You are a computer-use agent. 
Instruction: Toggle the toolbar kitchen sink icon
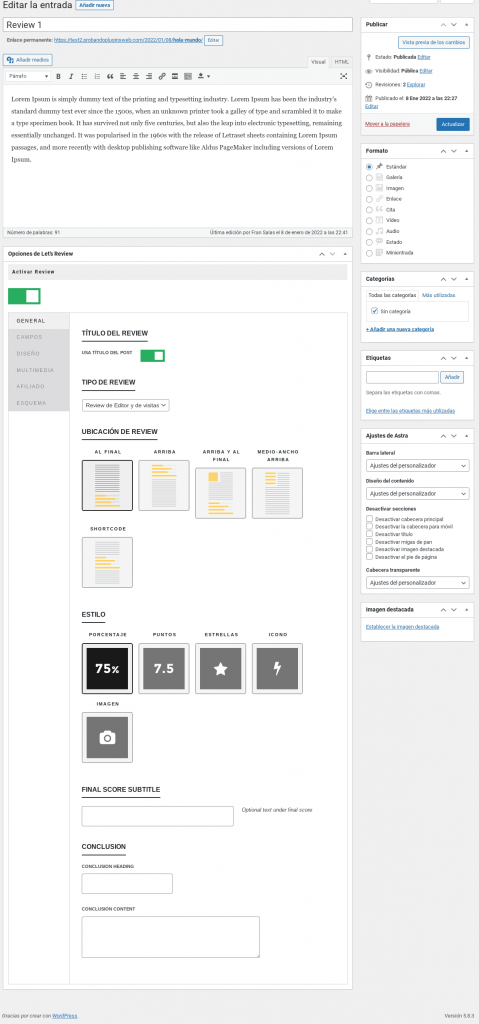point(188,76)
